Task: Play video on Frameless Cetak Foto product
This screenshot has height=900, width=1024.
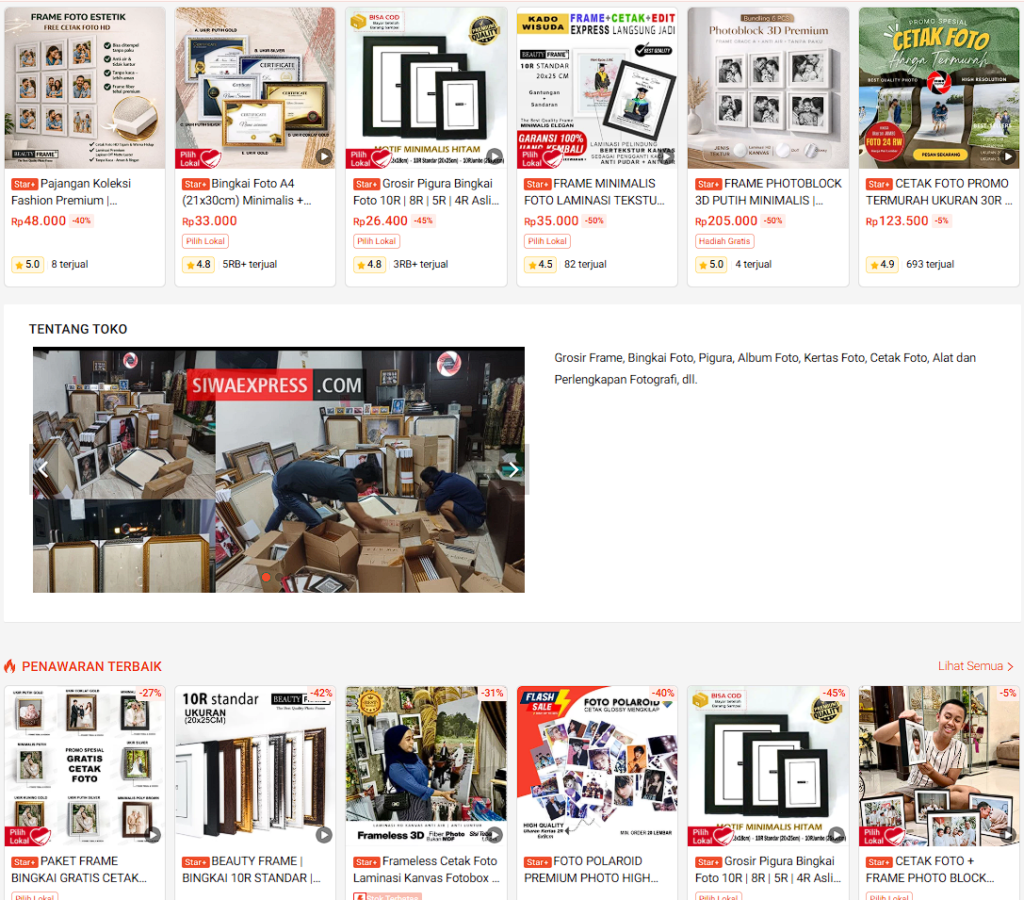Action: coord(495,835)
